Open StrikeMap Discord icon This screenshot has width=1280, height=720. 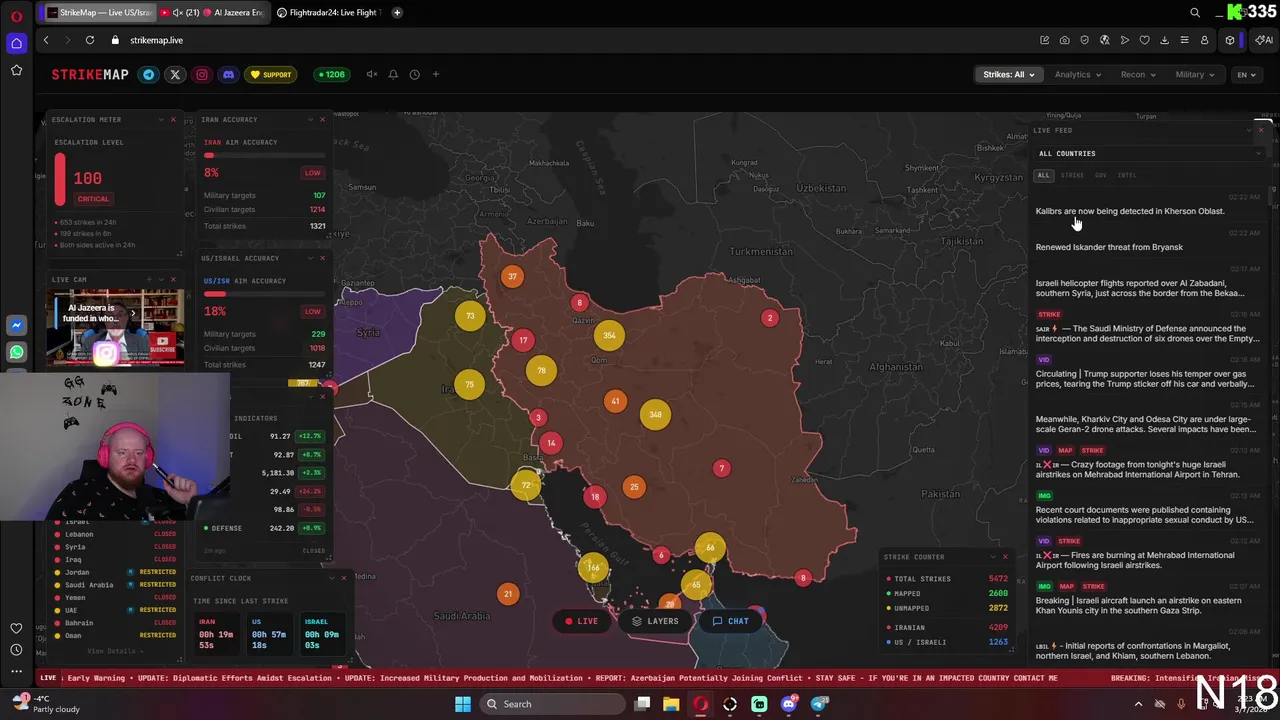228,74
